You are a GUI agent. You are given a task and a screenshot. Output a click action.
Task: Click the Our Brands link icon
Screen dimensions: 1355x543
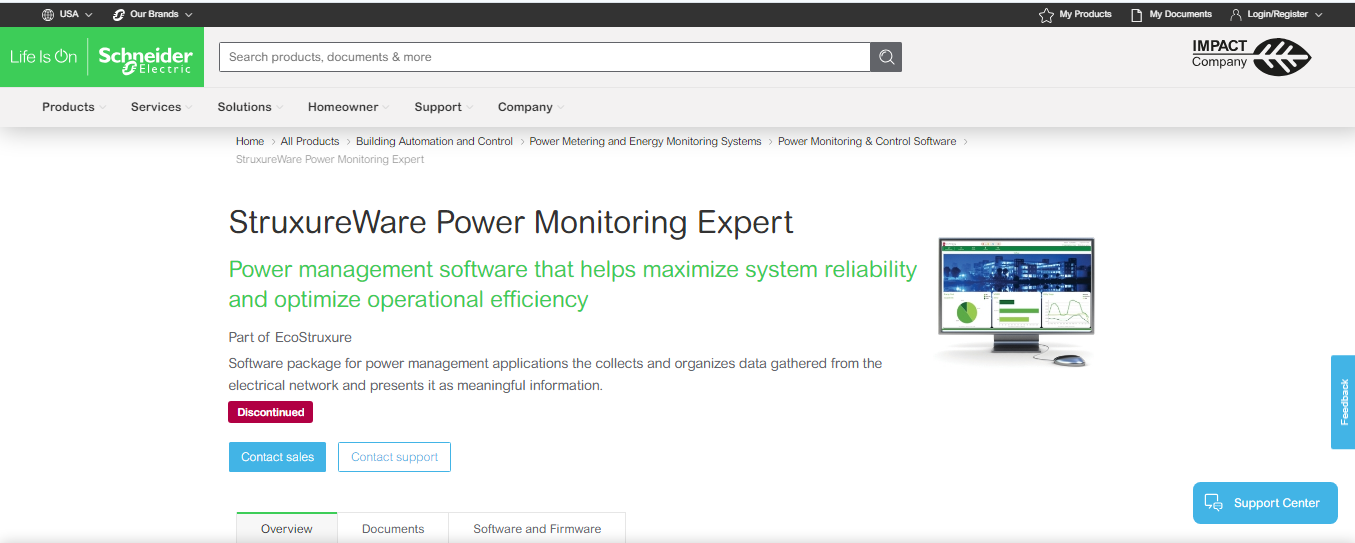(119, 15)
